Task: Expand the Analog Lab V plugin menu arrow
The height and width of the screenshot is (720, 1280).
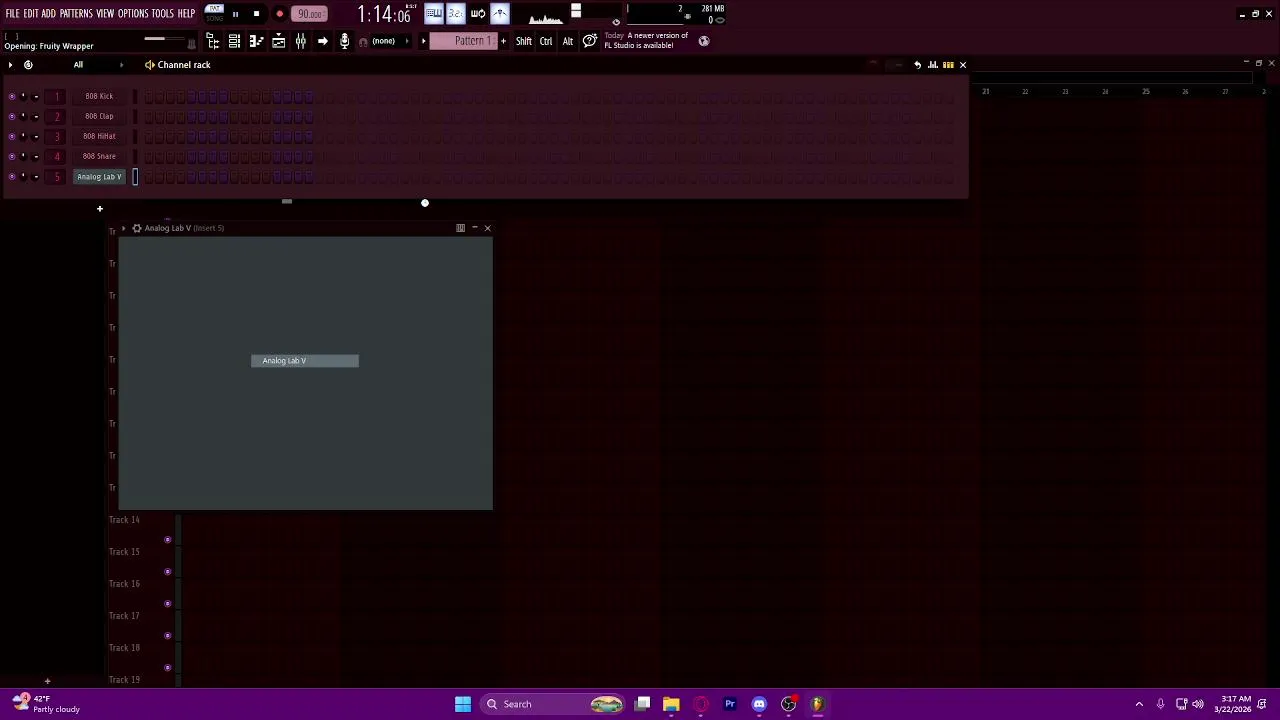Action: pos(124,228)
